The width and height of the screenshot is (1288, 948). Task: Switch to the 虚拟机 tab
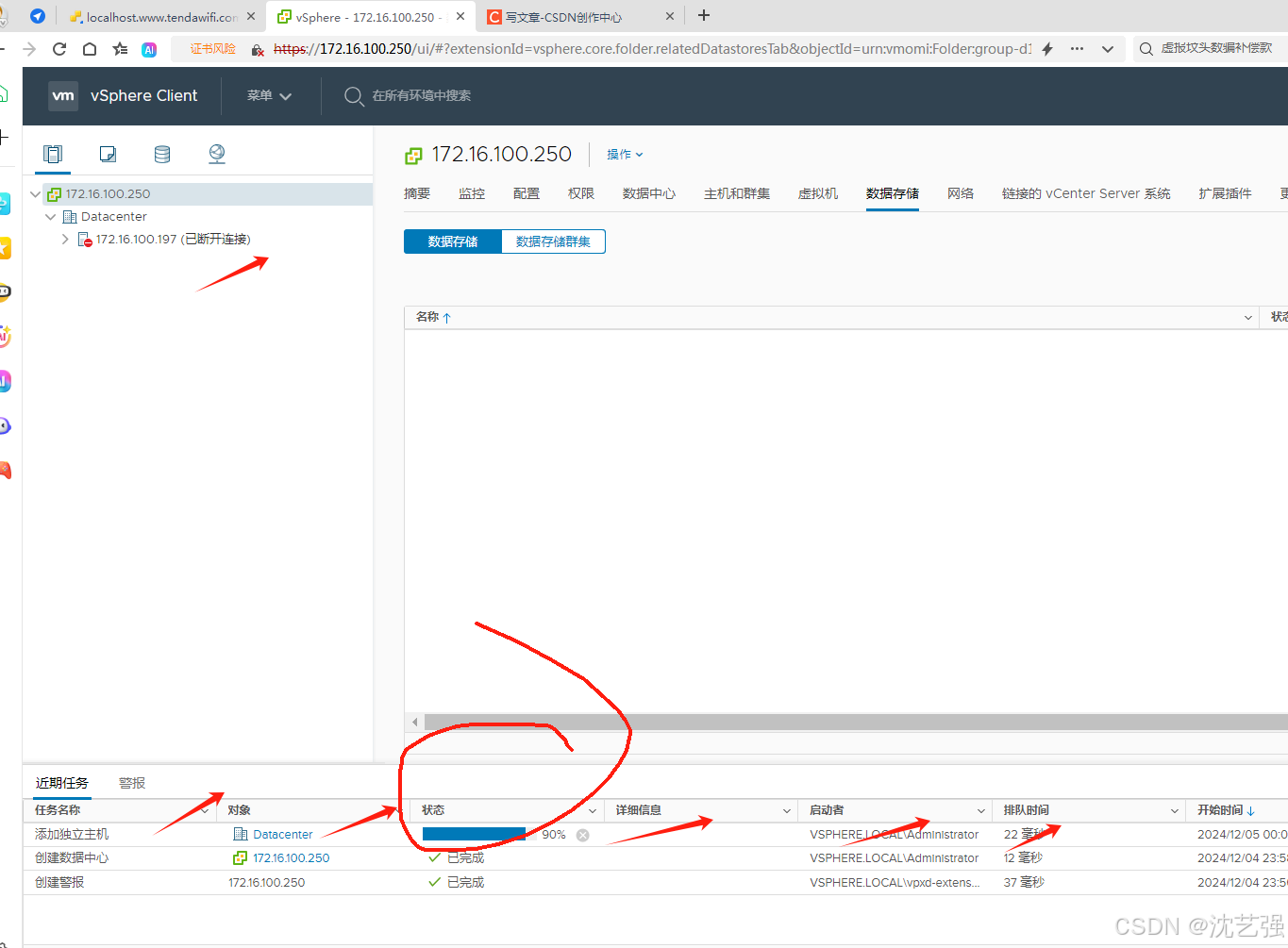coord(818,193)
